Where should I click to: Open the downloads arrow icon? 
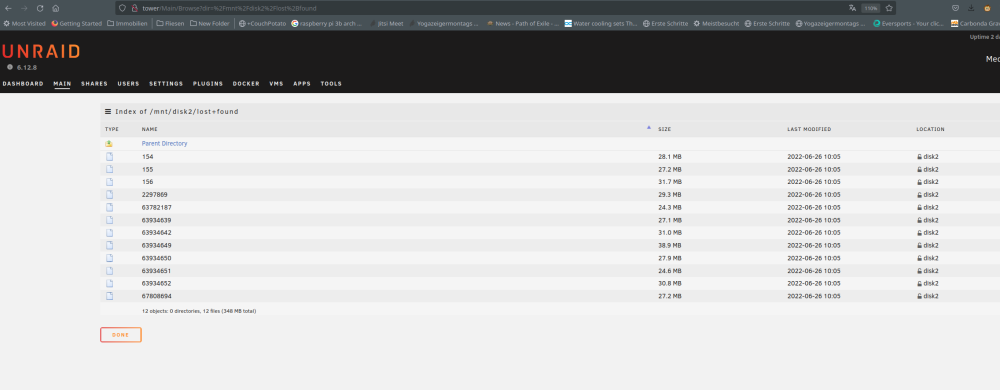tap(971, 8)
